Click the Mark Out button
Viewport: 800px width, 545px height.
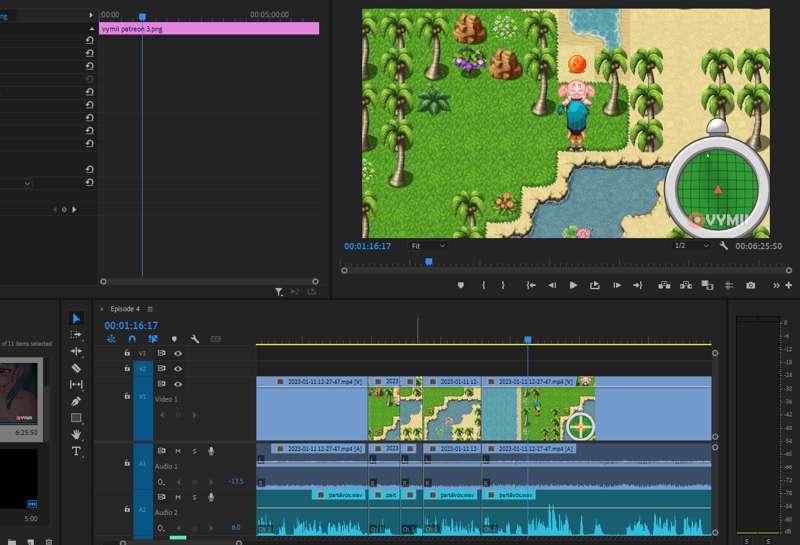(503, 285)
